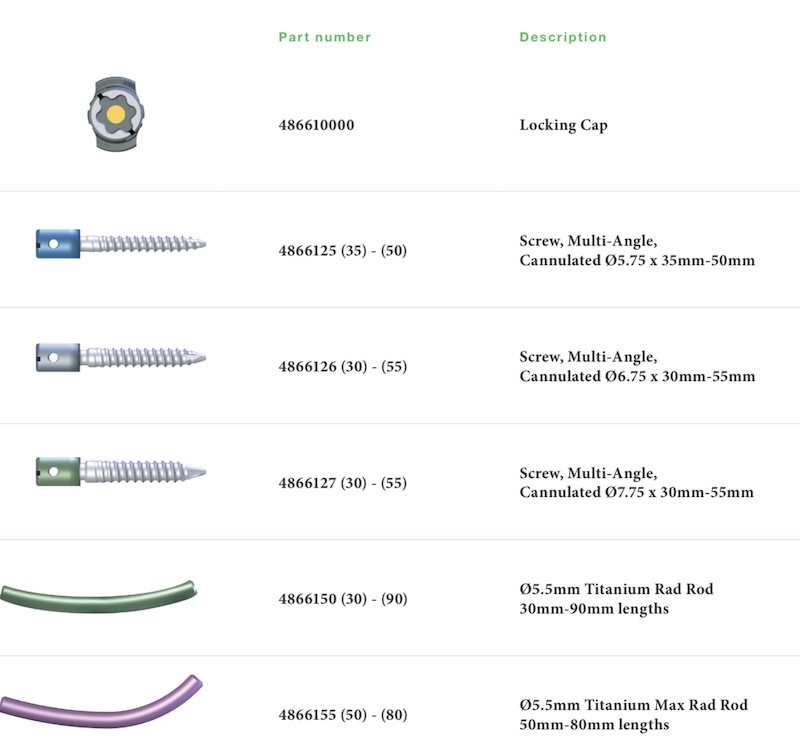Click the Locking Cap description text
The height and width of the screenshot is (751, 800).
point(563,126)
